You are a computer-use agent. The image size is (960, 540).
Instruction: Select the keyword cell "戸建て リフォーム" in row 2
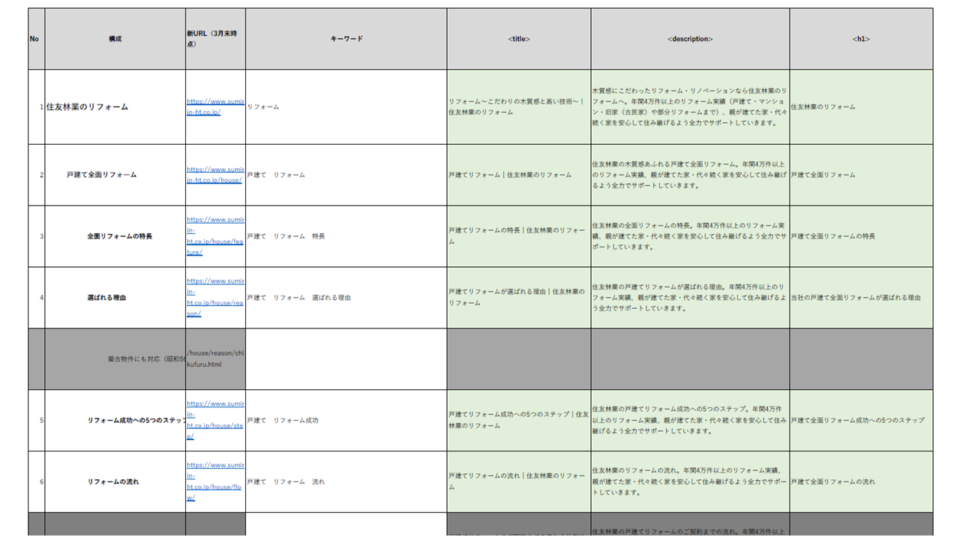pyautogui.click(x=347, y=174)
